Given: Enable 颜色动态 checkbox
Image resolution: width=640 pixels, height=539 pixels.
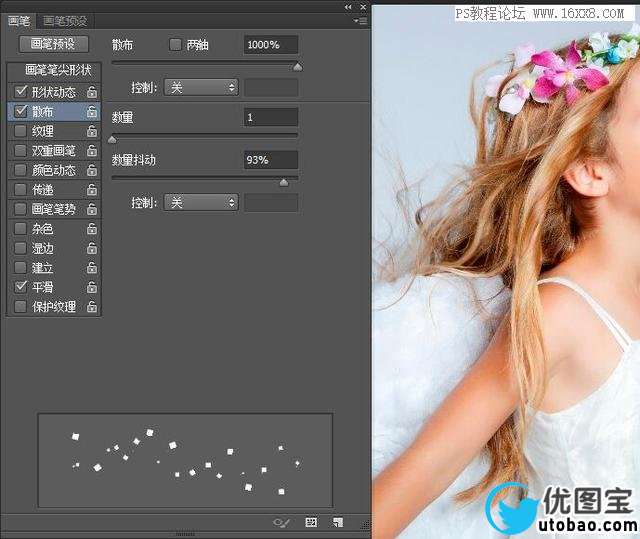Looking at the screenshot, I should (x=20, y=170).
